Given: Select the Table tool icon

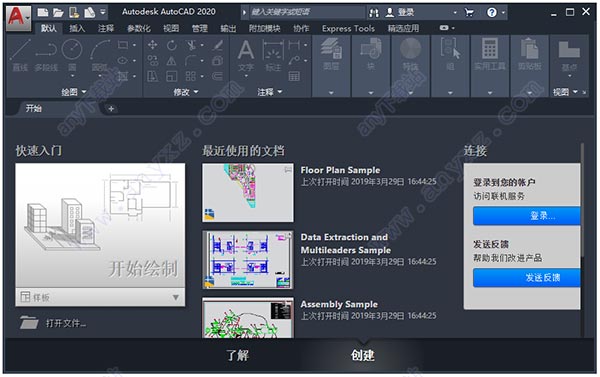Looking at the screenshot, I should 294,76.
